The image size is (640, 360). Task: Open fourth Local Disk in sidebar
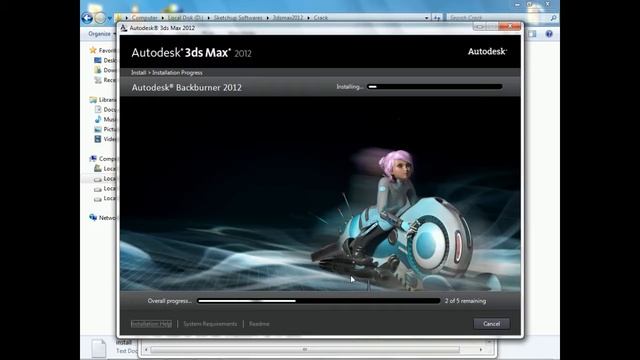[x=105, y=198]
